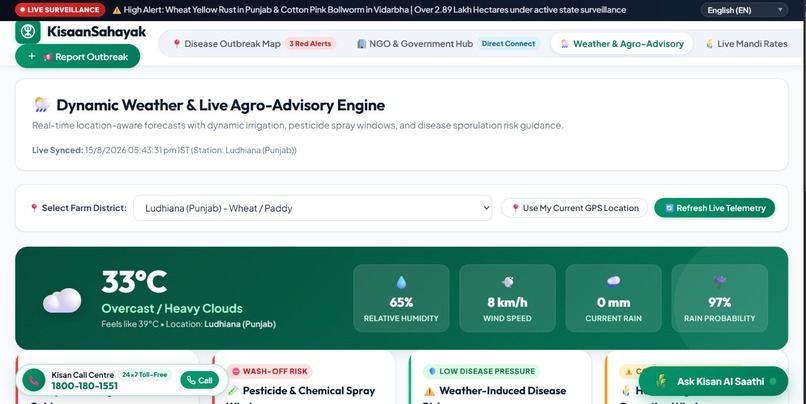Click Dynamic Weather & Live Agro-Advisory Engine heading
806x404 pixels.
pyautogui.click(x=221, y=105)
